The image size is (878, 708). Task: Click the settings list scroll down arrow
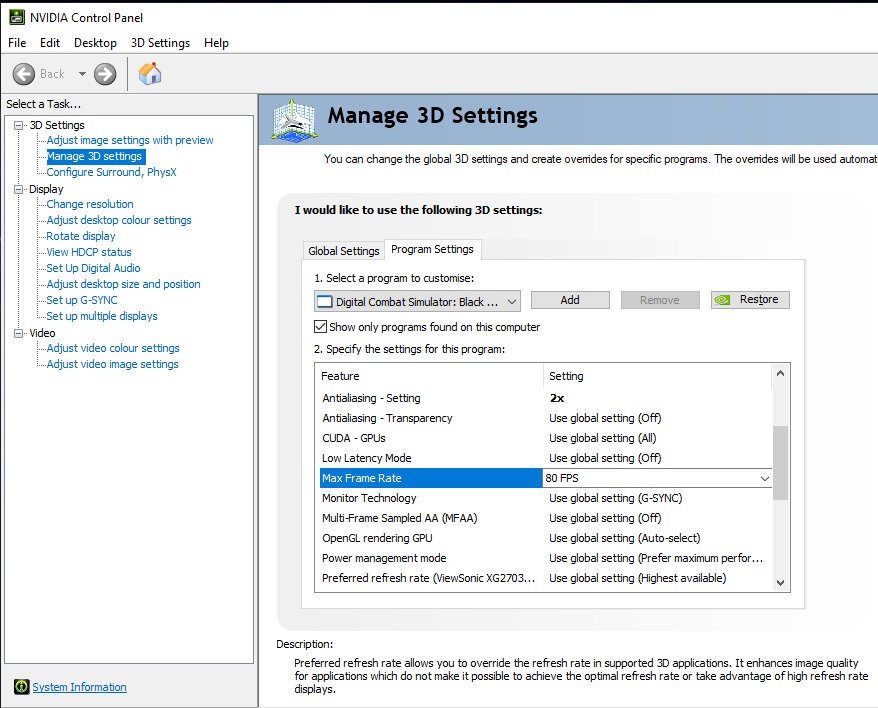pyautogui.click(x=781, y=583)
